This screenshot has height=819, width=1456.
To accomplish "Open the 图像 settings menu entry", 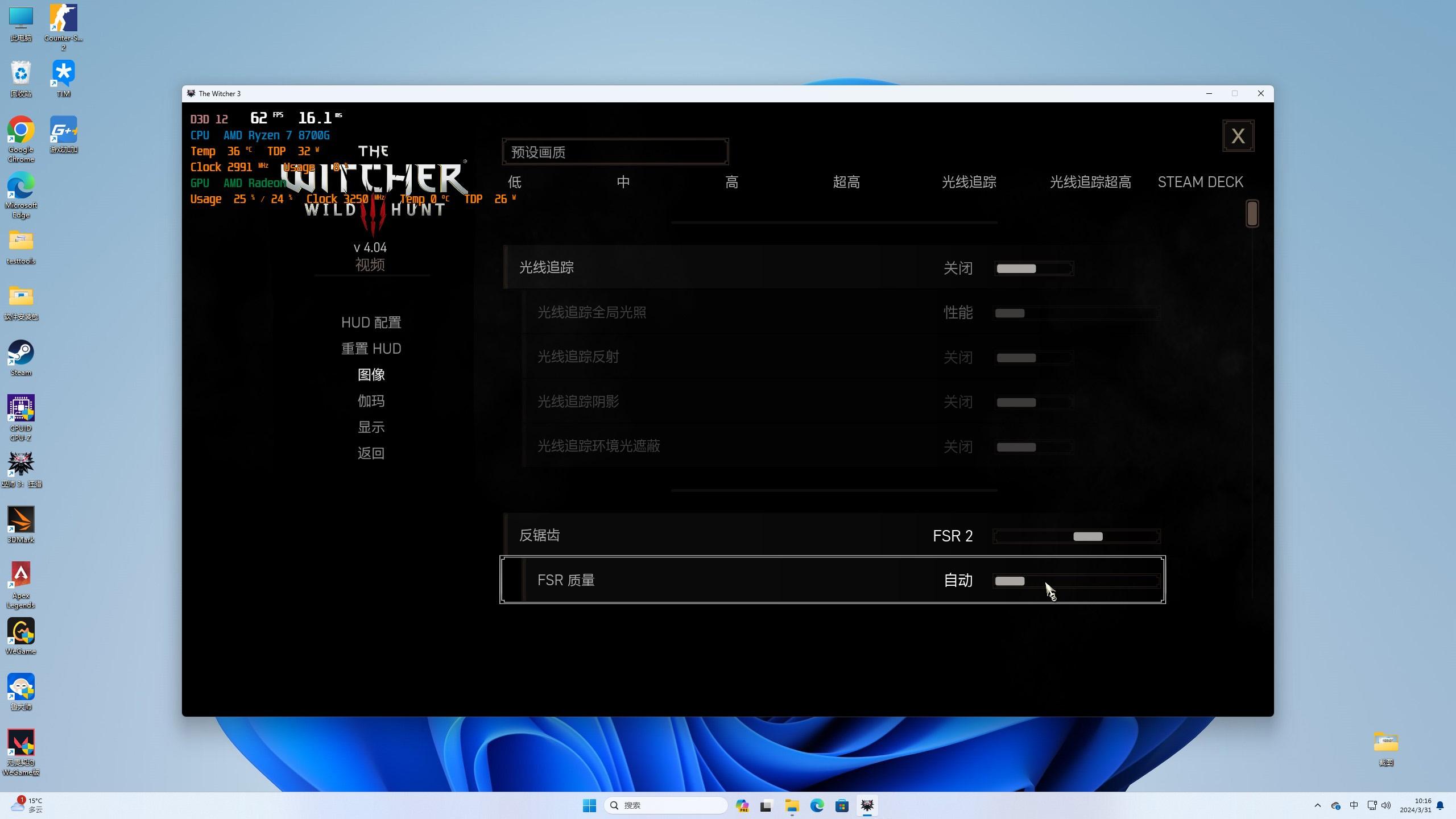I will coord(371,375).
